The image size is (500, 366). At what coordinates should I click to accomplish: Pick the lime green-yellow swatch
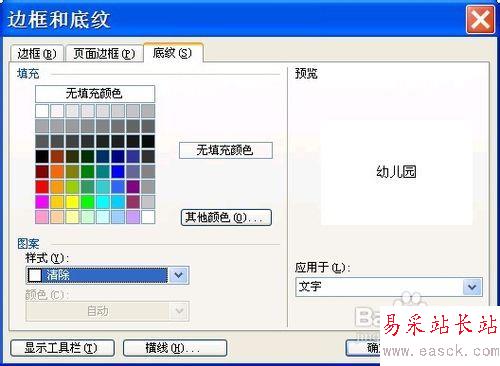click(72, 187)
